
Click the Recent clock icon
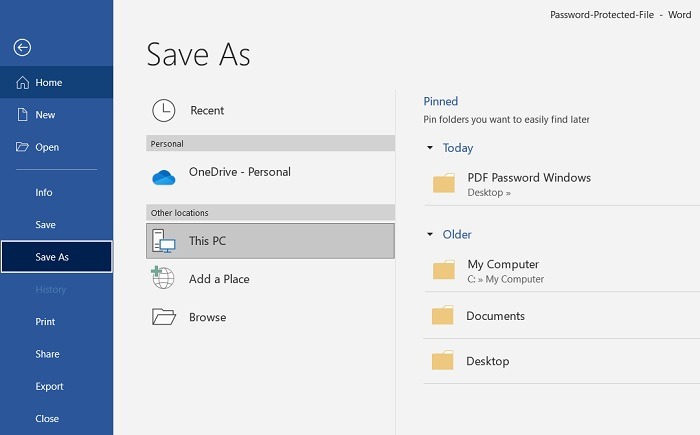pyautogui.click(x=163, y=110)
